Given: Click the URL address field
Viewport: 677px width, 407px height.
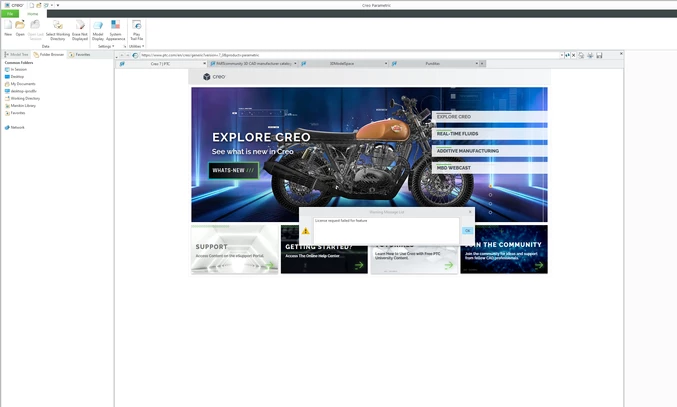Looking at the screenshot, I should (350, 55).
